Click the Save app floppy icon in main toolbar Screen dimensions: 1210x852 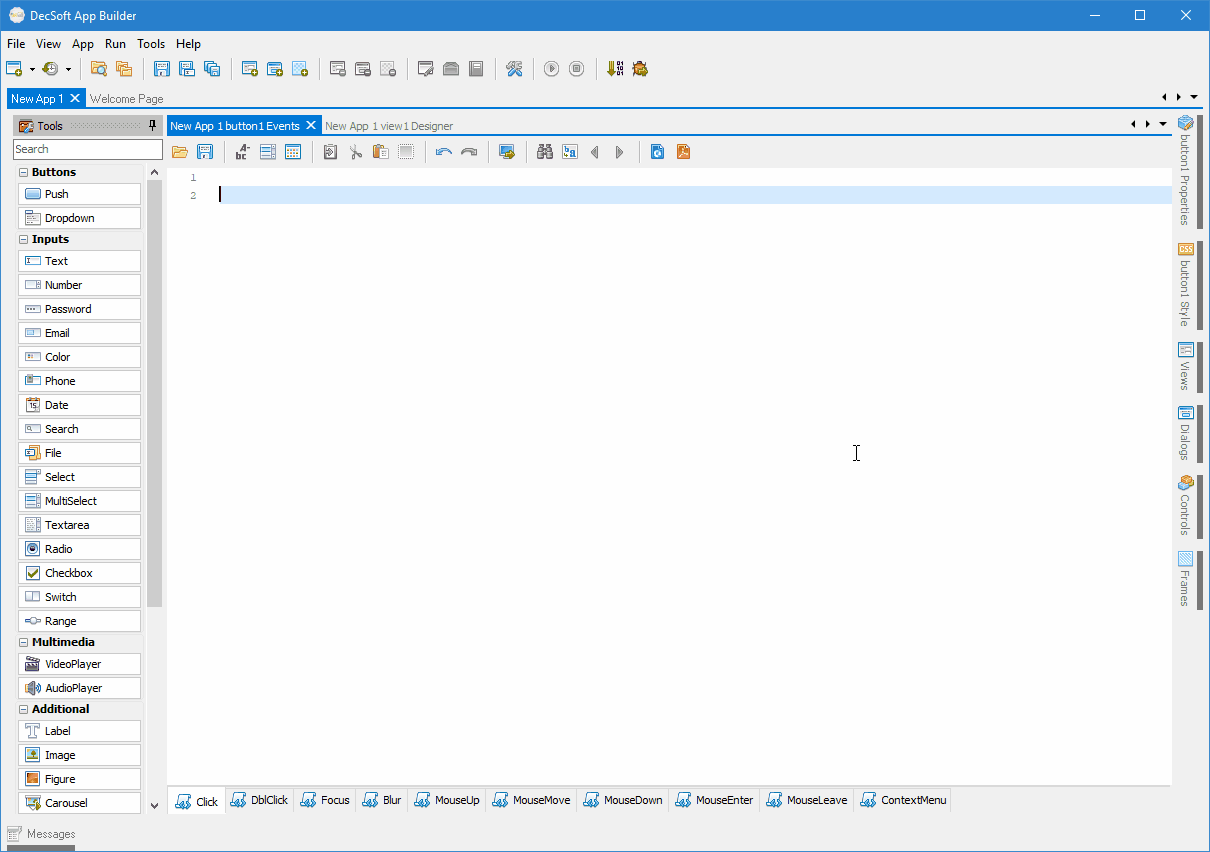point(162,69)
